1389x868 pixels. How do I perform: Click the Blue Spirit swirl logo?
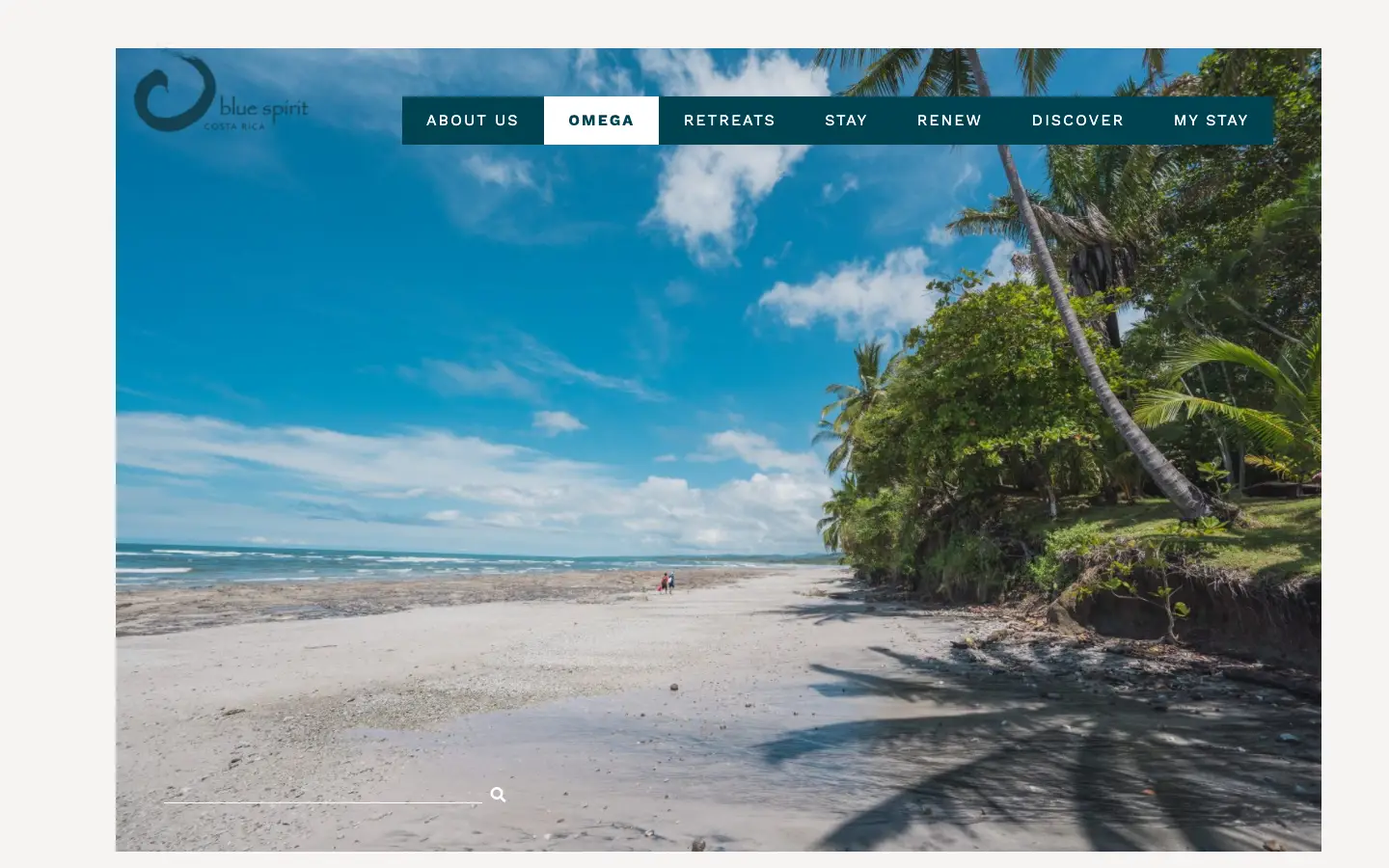(x=174, y=92)
